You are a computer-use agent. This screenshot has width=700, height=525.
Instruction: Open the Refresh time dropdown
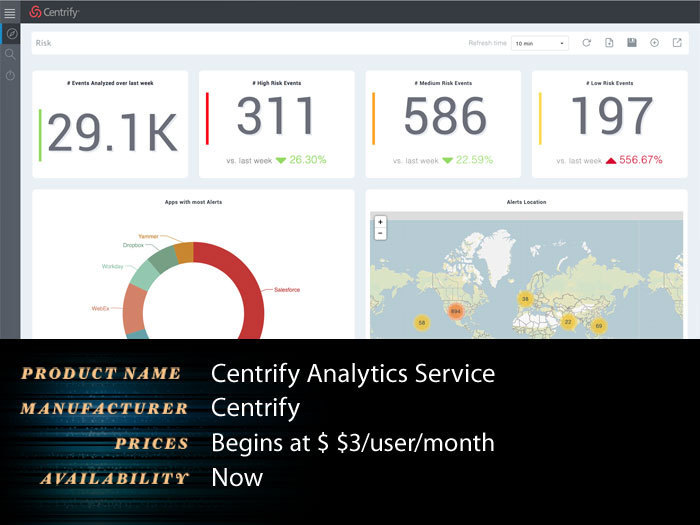click(x=540, y=43)
